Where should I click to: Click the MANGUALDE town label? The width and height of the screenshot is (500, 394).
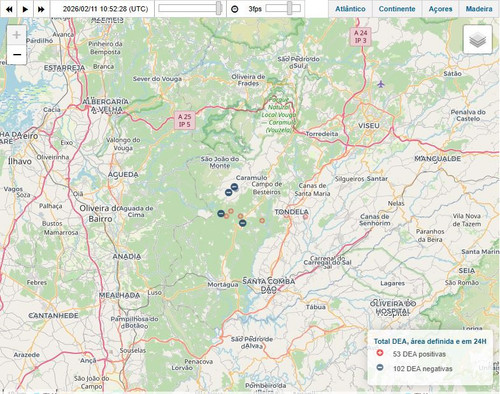438,159
